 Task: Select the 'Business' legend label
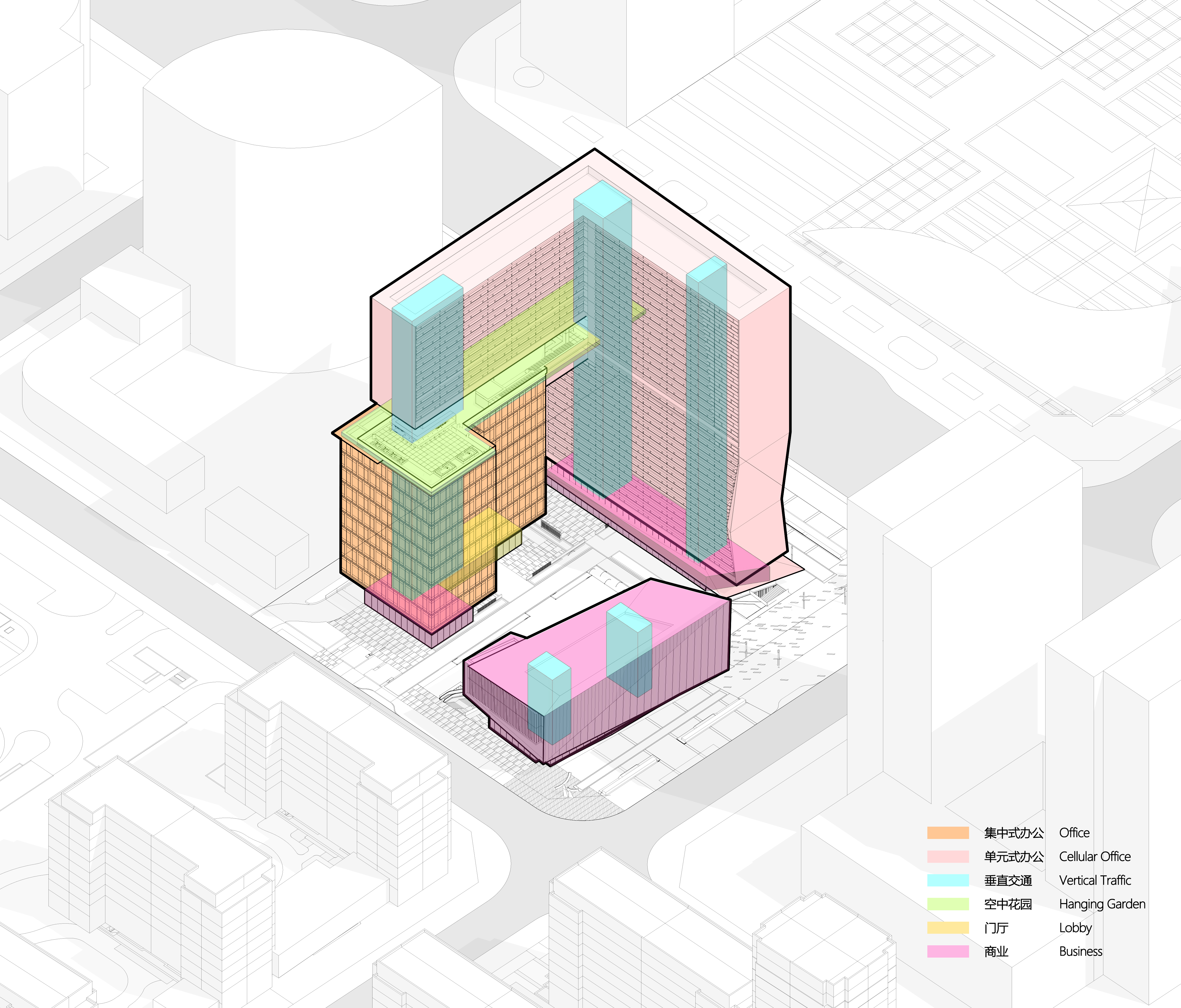[1081, 951]
